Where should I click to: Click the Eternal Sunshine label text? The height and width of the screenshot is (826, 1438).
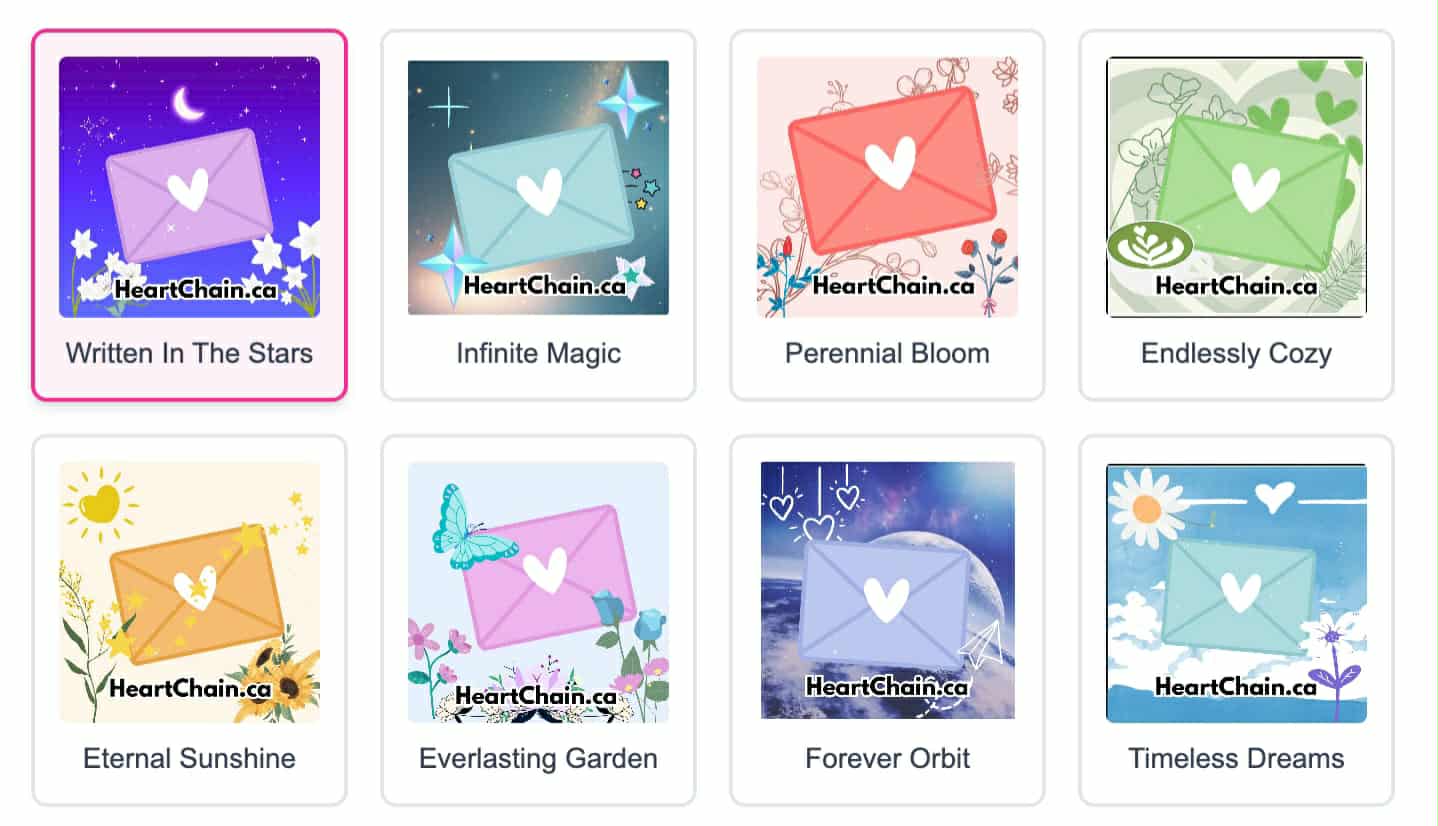pyautogui.click(x=189, y=758)
